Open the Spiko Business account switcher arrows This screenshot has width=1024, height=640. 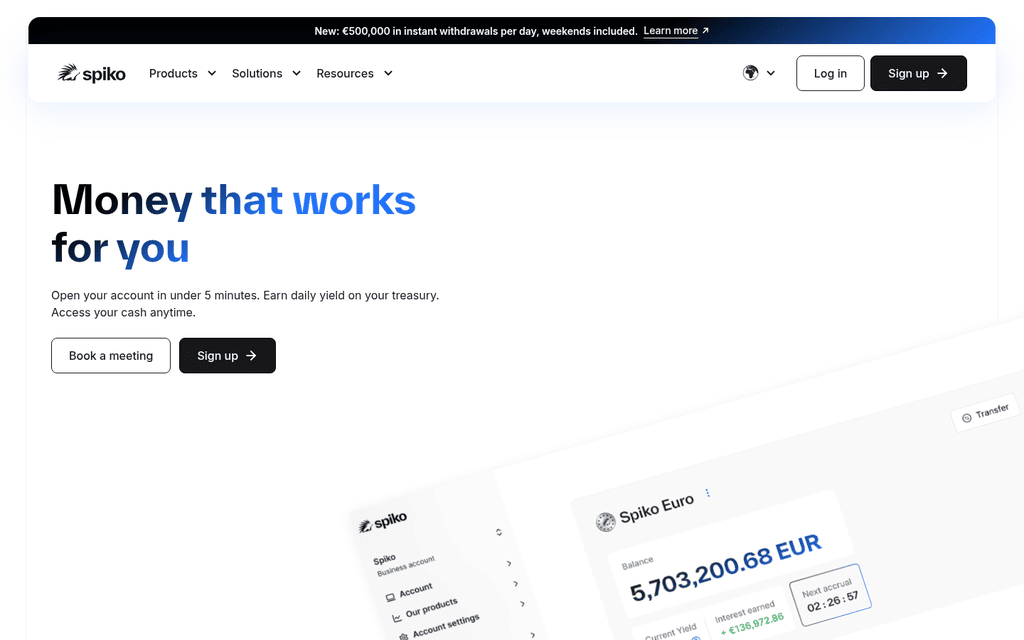499,532
